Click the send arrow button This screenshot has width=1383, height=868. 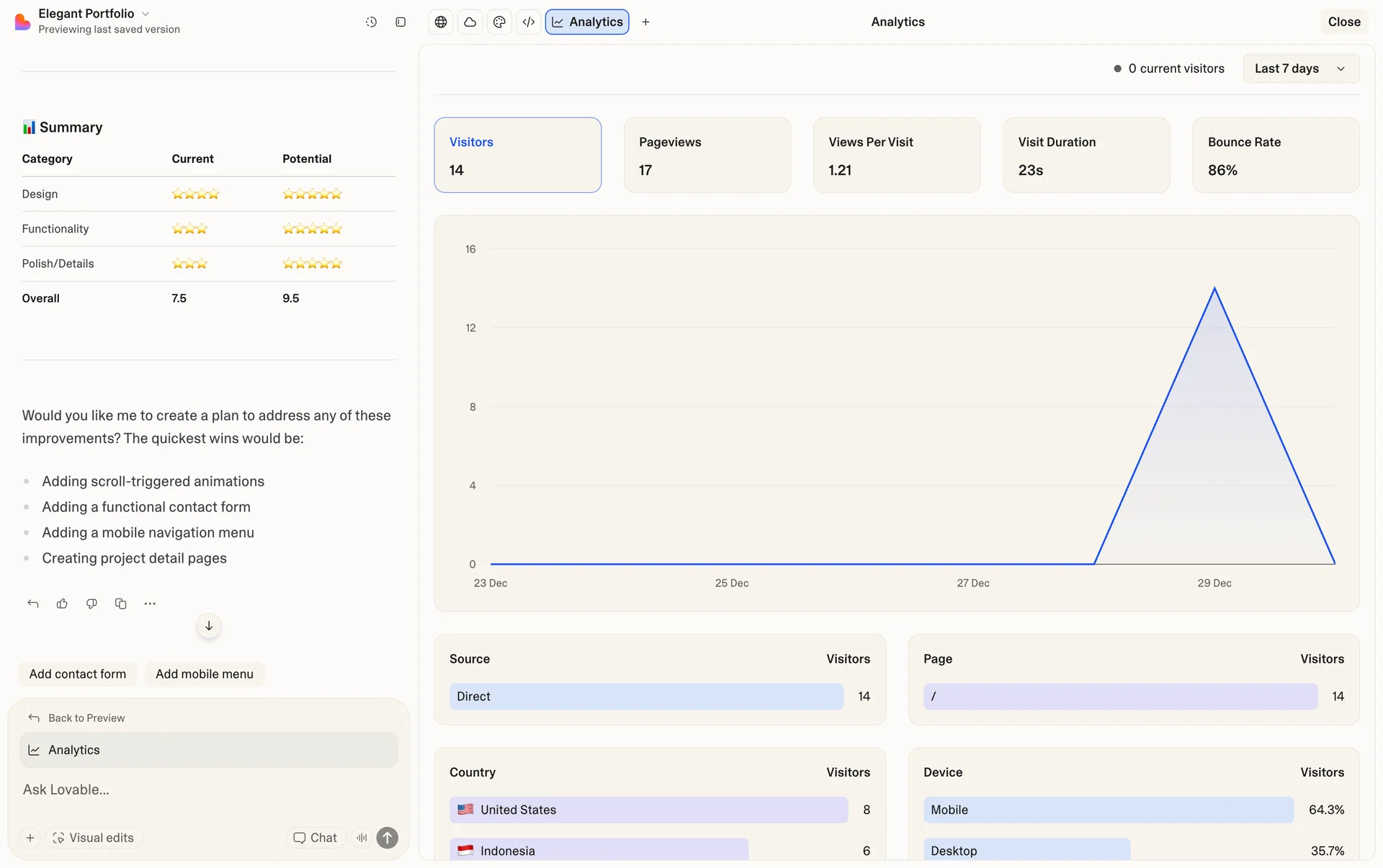(x=388, y=838)
